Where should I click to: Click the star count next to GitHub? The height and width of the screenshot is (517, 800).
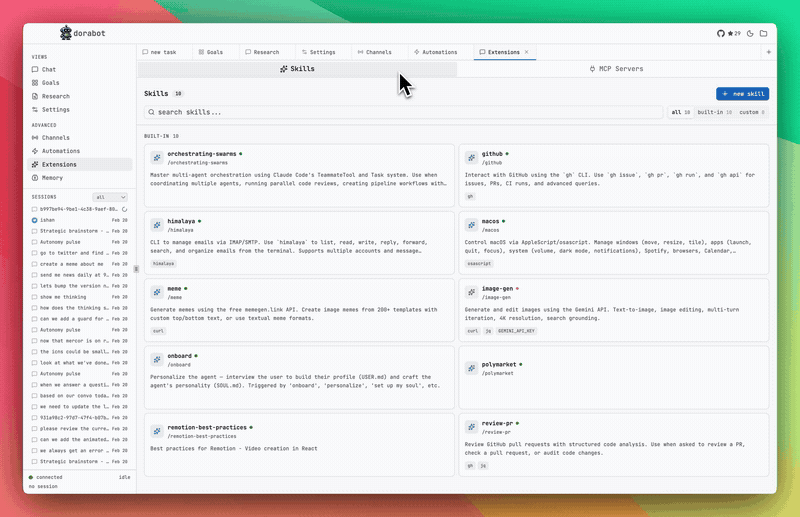[734, 34]
